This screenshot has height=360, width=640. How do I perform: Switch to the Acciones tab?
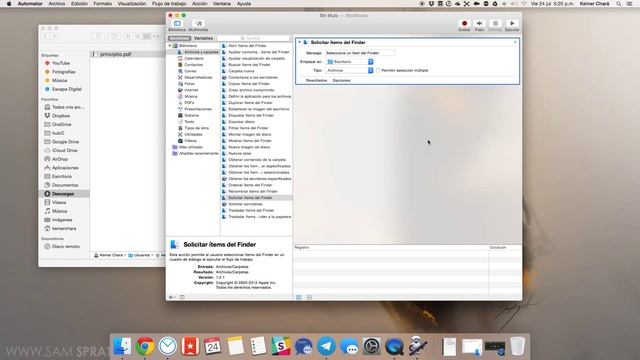click(179, 38)
